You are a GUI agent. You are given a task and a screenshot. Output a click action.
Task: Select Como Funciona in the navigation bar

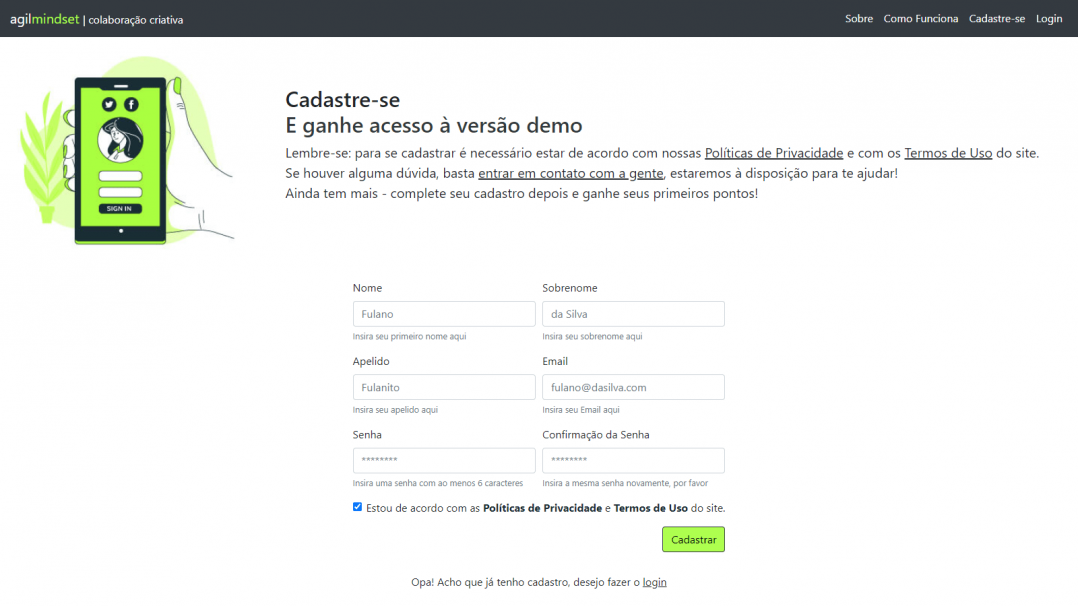coord(920,18)
